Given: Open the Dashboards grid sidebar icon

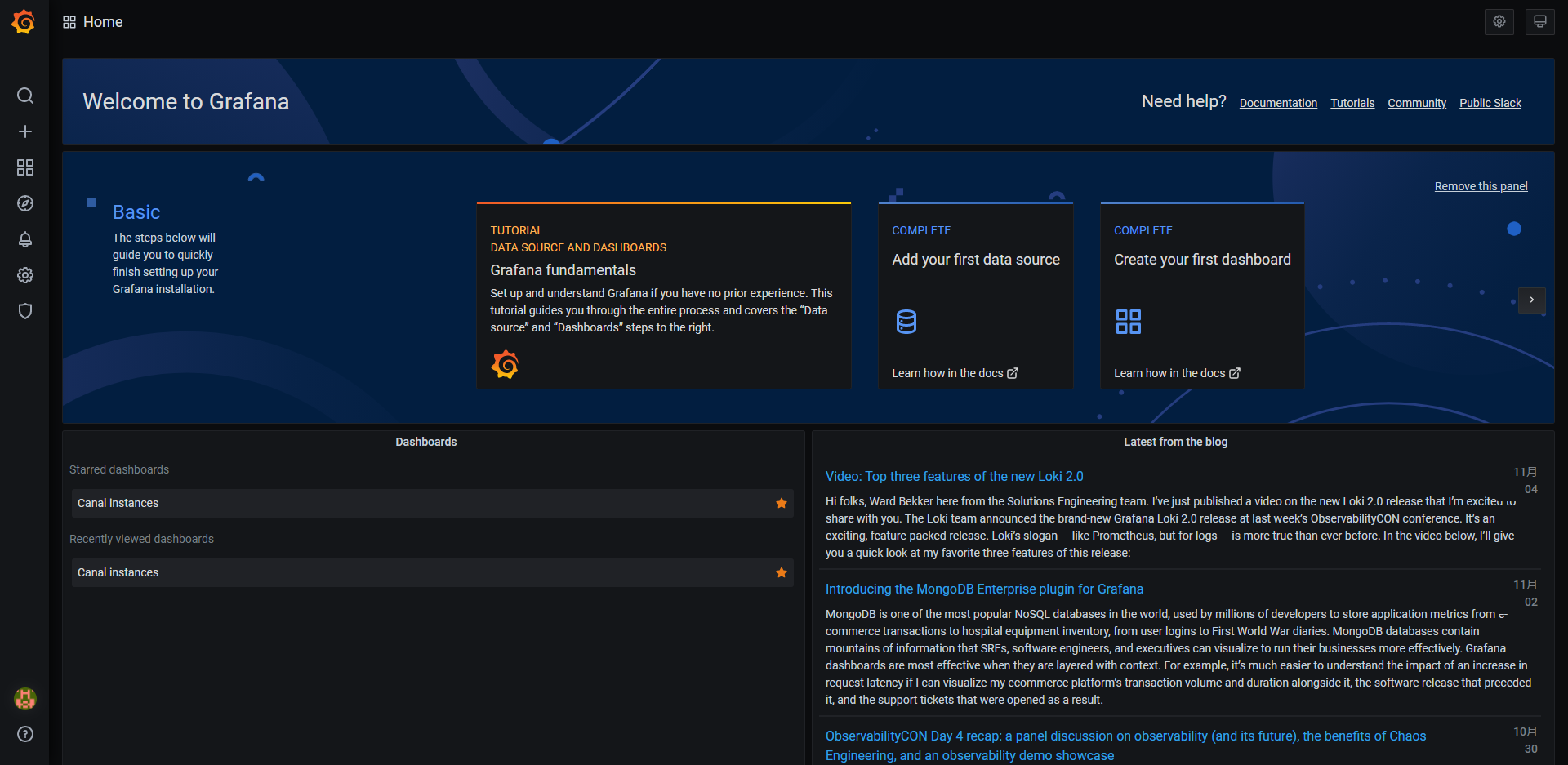Looking at the screenshot, I should [x=25, y=167].
